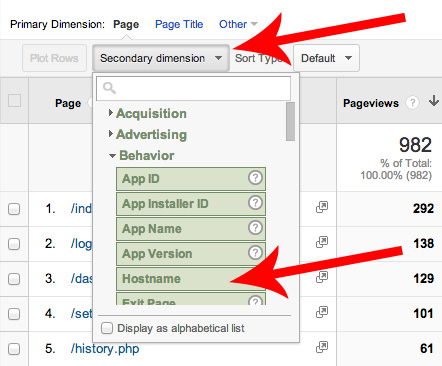Check the box for row 2
This screenshot has width=442, height=366.
[x=14, y=244]
